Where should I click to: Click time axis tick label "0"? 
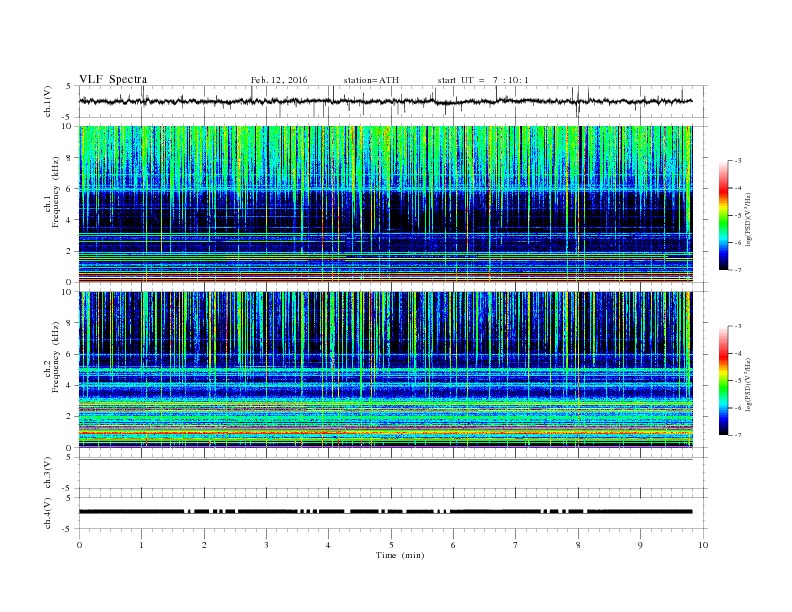(79, 545)
